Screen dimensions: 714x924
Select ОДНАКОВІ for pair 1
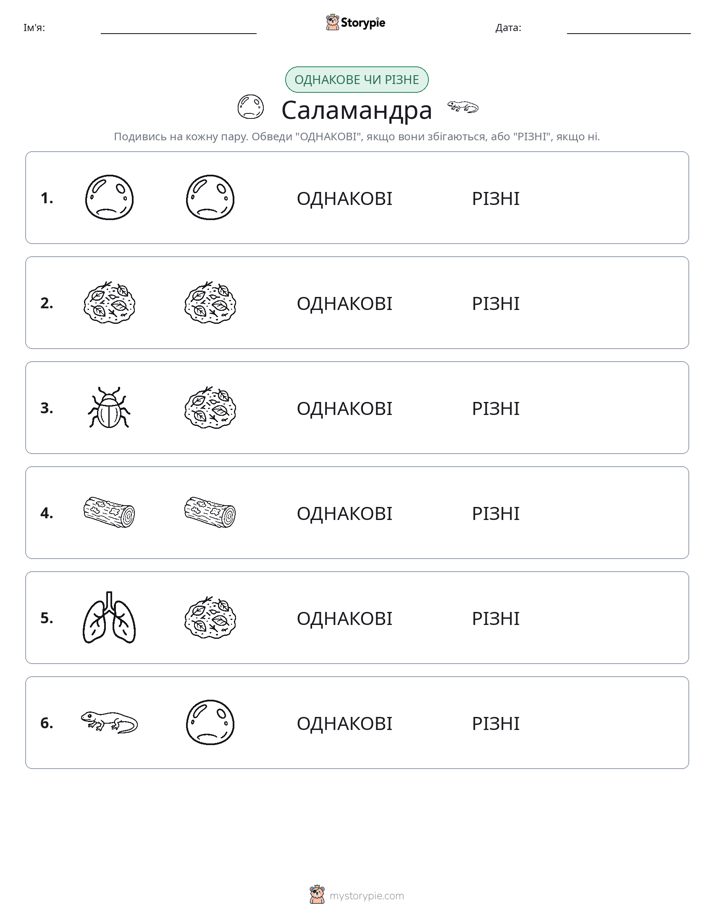pyautogui.click(x=344, y=199)
